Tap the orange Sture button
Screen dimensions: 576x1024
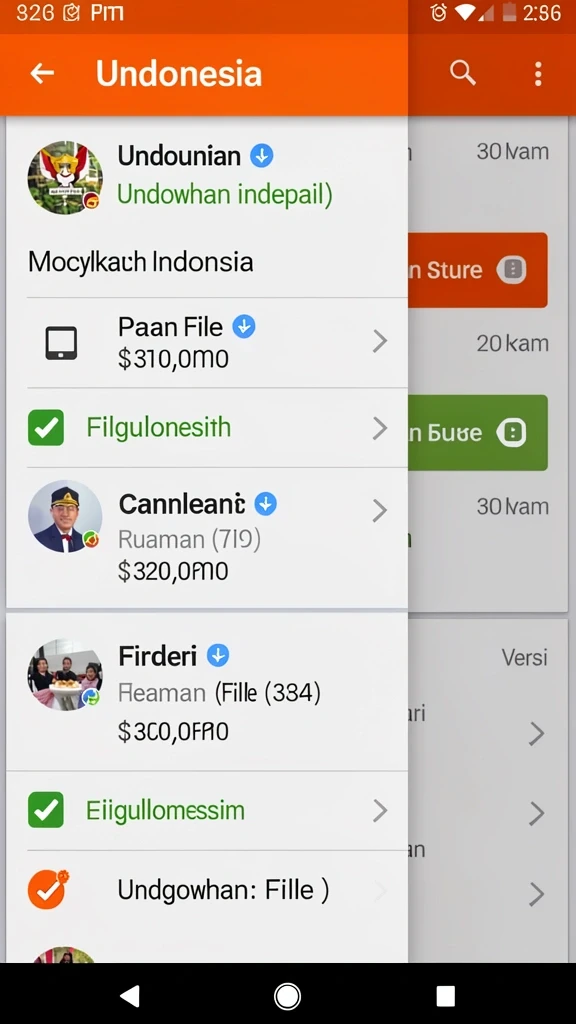(478, 270)
